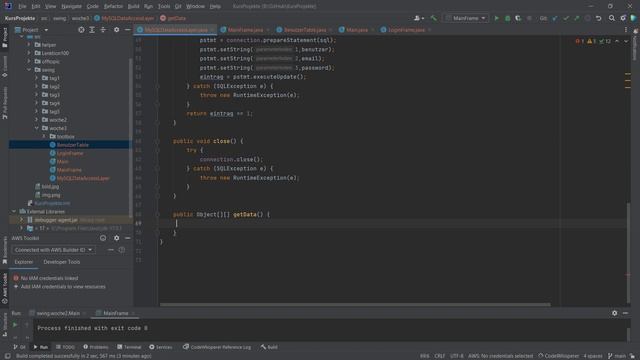This screenshot has height=360, width=640.
Task: Start debugging with the bug icon
Action: pos(507,18)
